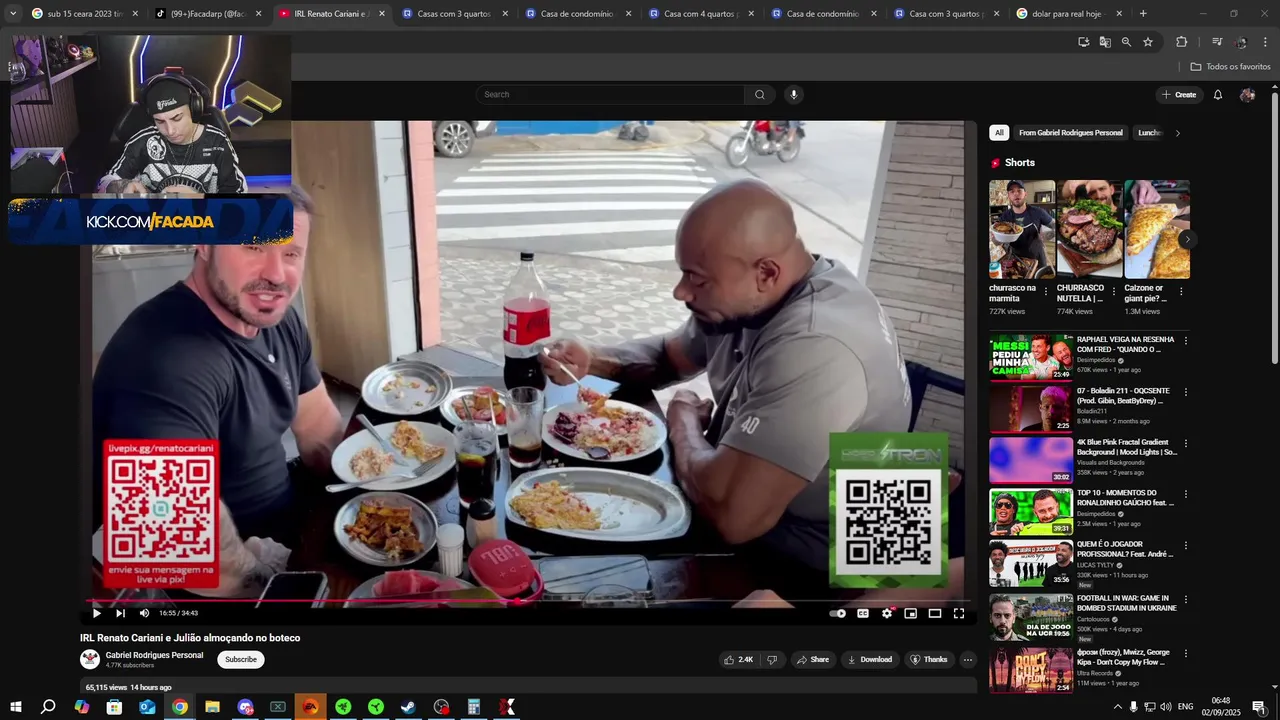Open 'FOOTBALL IN WAR' video title
Screen dimensions: 1280x720
click(1127, 603)
